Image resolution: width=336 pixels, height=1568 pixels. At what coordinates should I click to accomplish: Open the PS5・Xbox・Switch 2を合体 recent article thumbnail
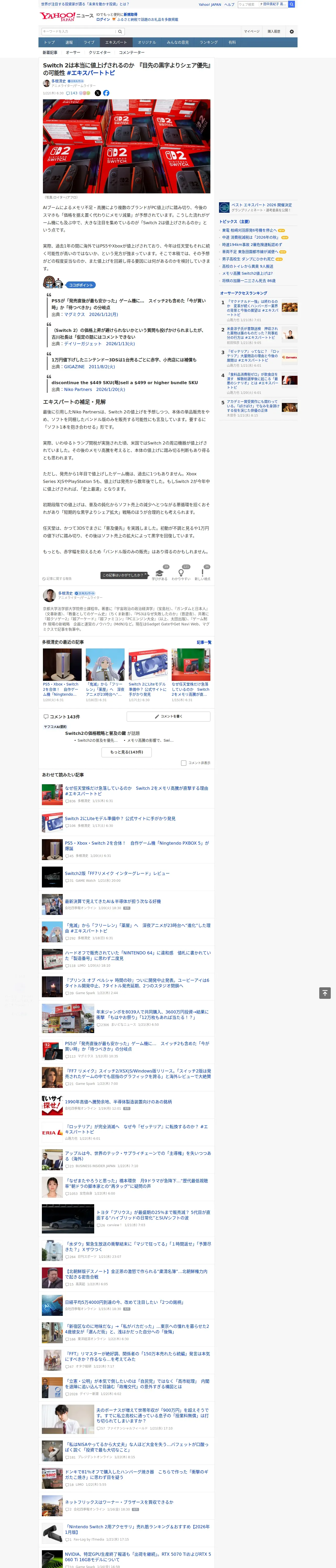pos(62,665)
